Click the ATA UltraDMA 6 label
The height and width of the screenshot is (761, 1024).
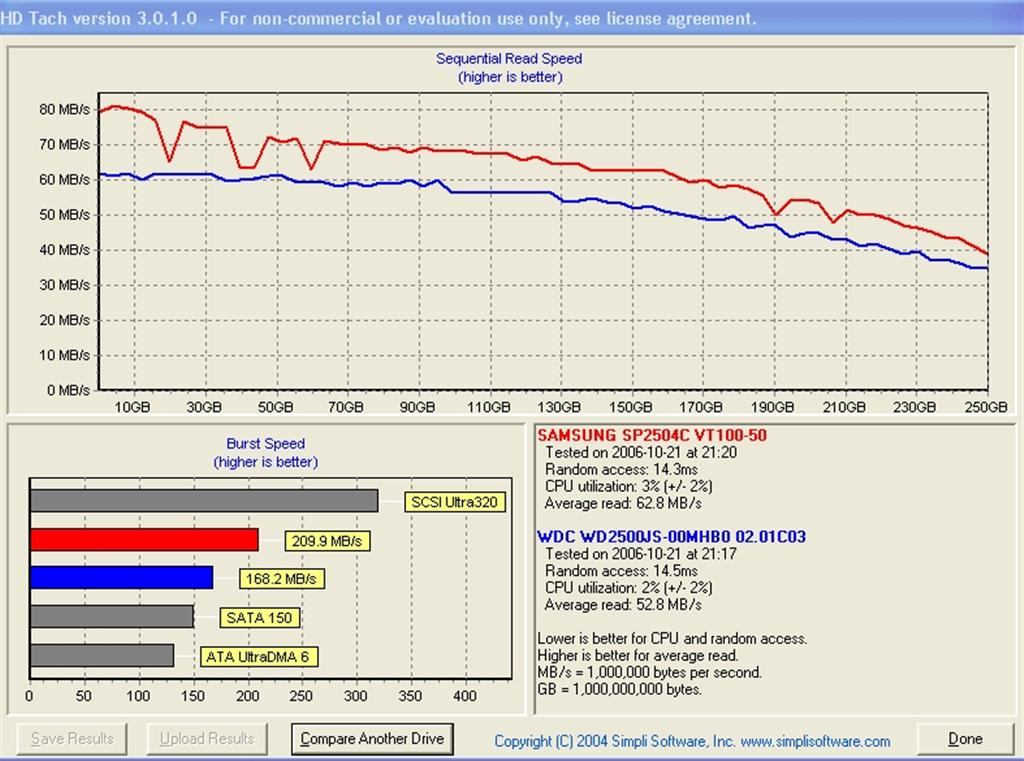click(258, 656)
